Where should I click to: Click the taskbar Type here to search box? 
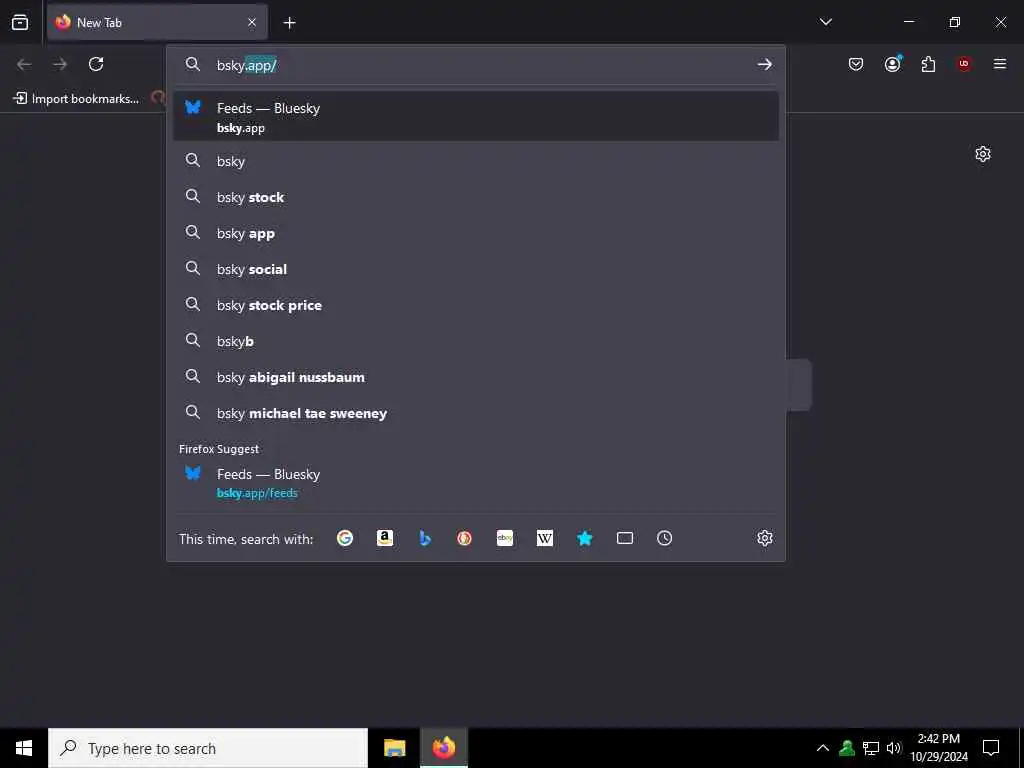[208, 748]
